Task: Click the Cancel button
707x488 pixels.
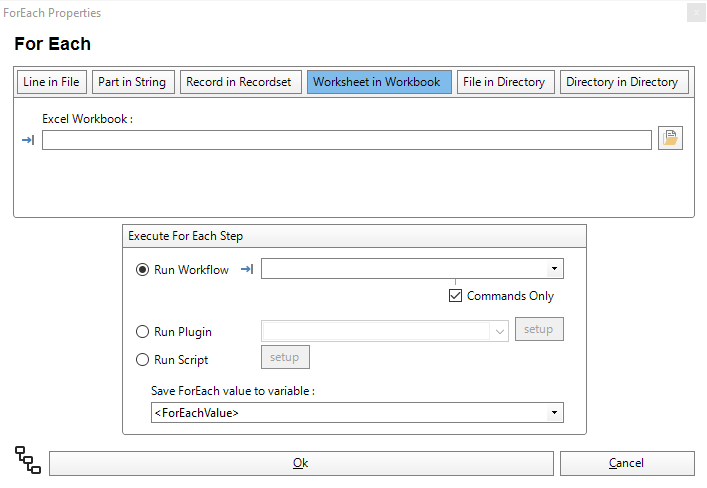Action: pyautogui.click(x=626, y=463)
